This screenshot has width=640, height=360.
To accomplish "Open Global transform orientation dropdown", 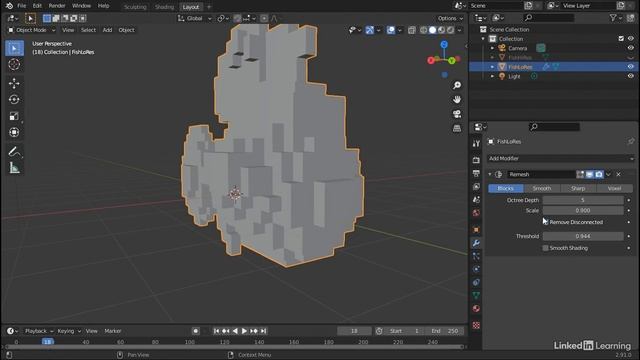I will pyautogui.click(x=194, y=18).
